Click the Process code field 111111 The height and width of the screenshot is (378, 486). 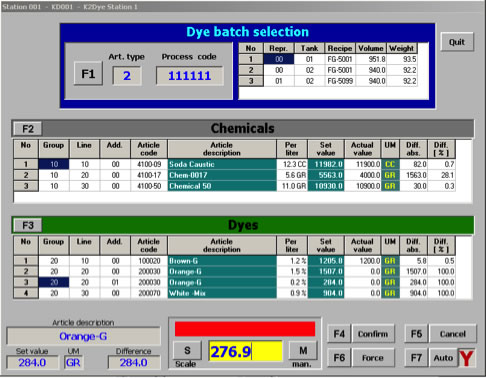tap(190, 76)
